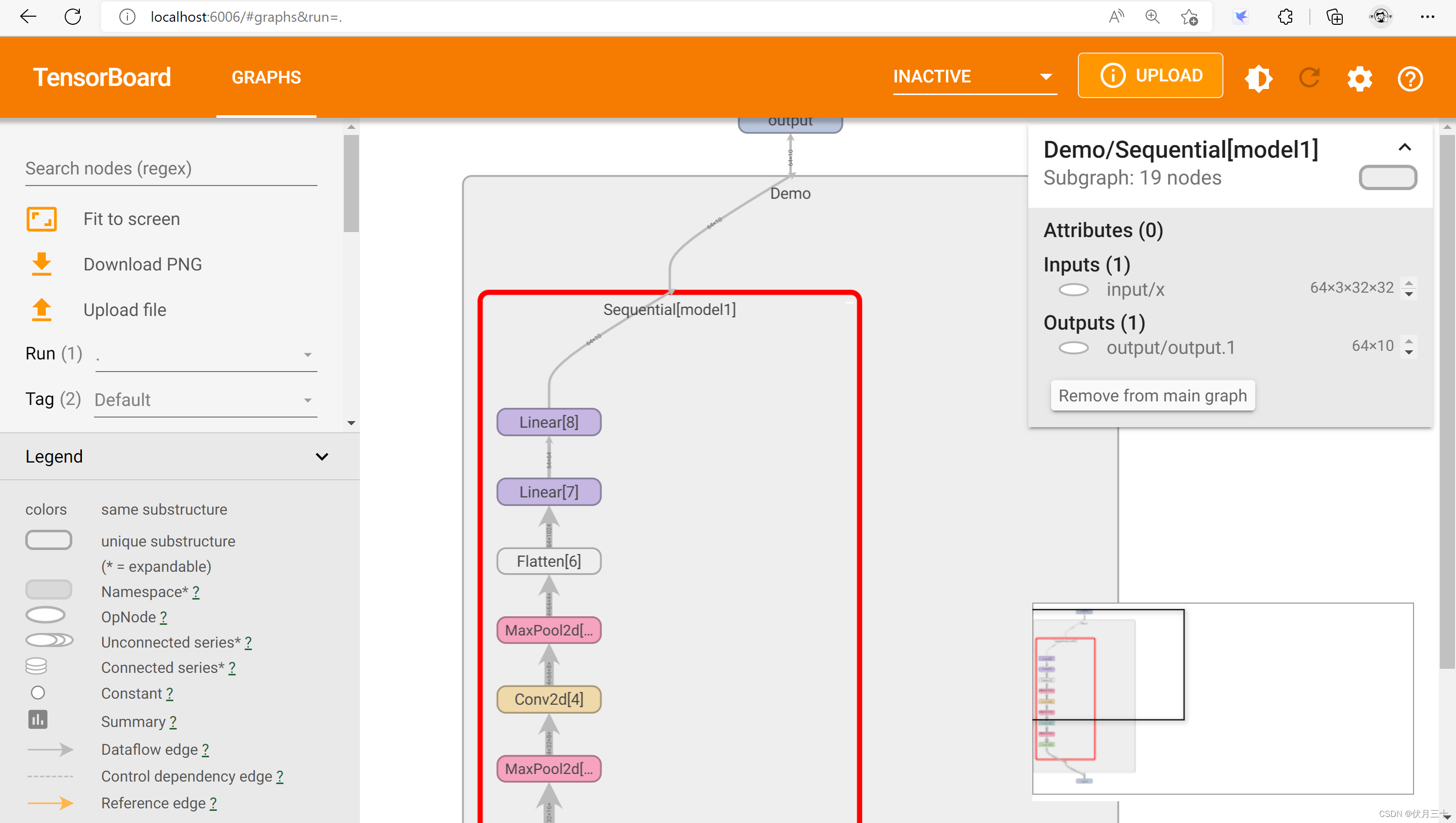Click the Download PNG icon
Image resolution: width=1456 pixels, height=823 pixels.
41,263
